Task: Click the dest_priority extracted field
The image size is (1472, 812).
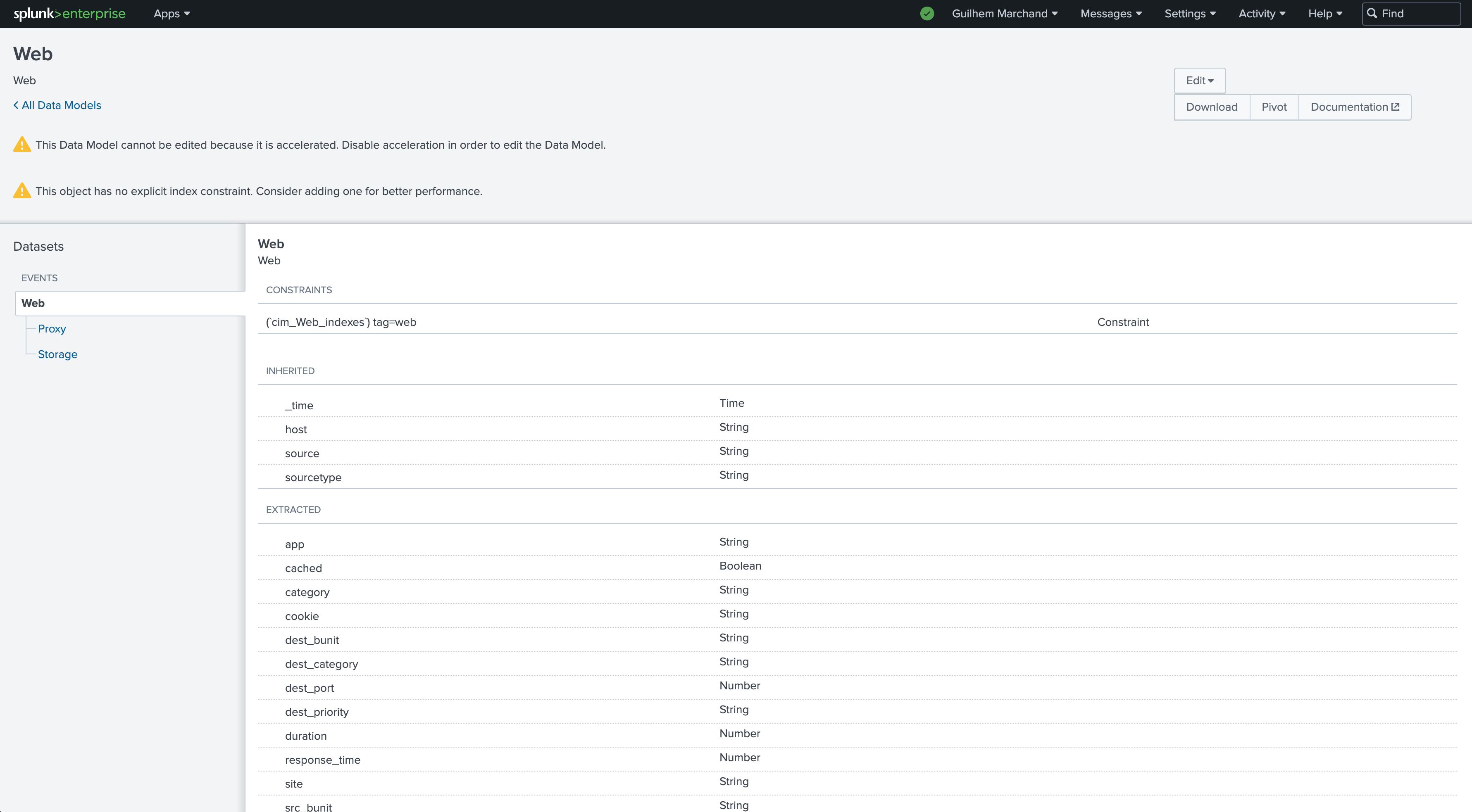Action: pyautogui.click(x=317, y=712)
